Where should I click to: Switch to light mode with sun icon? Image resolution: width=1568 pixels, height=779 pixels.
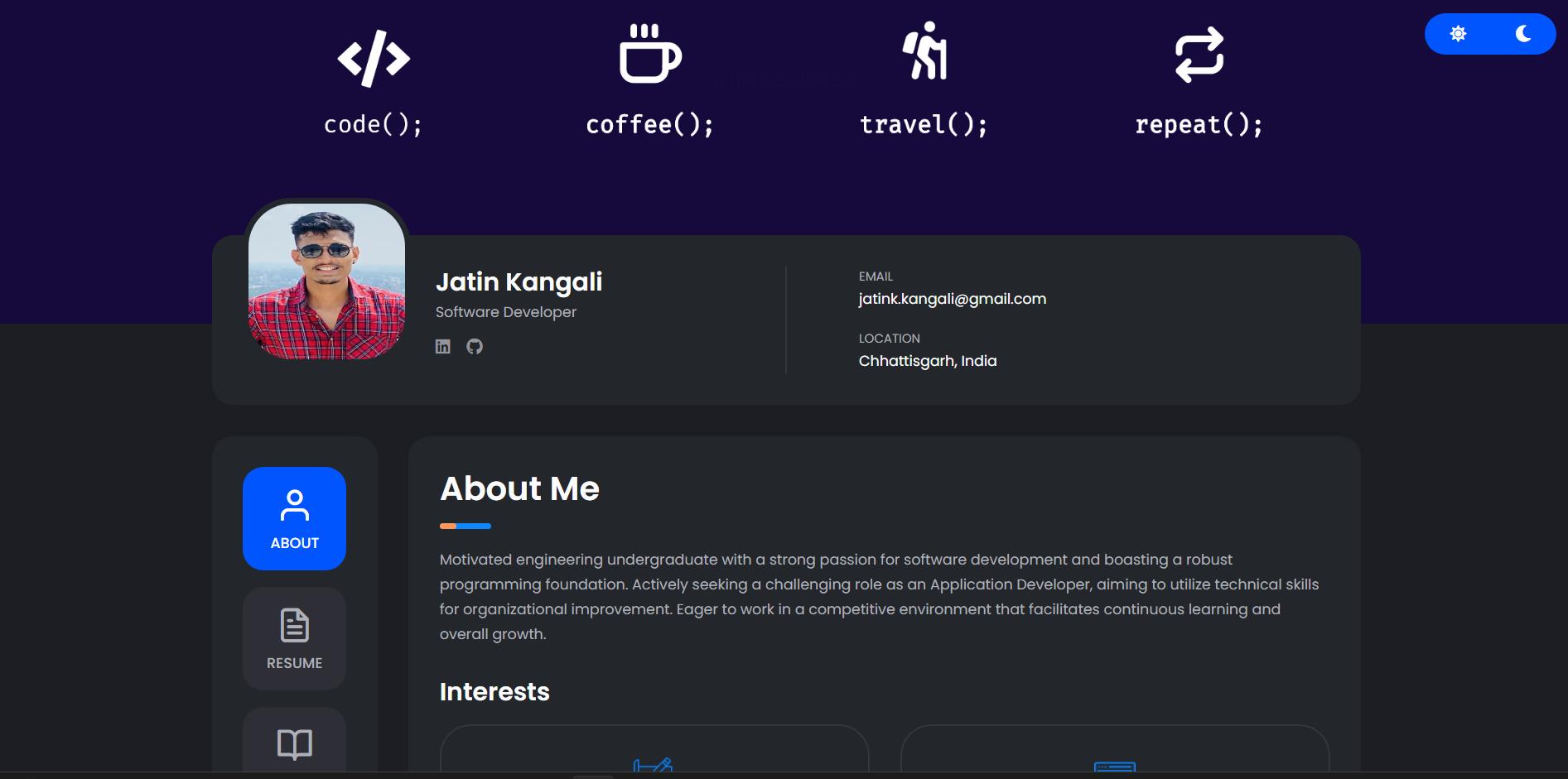(x=1459, y=34)
